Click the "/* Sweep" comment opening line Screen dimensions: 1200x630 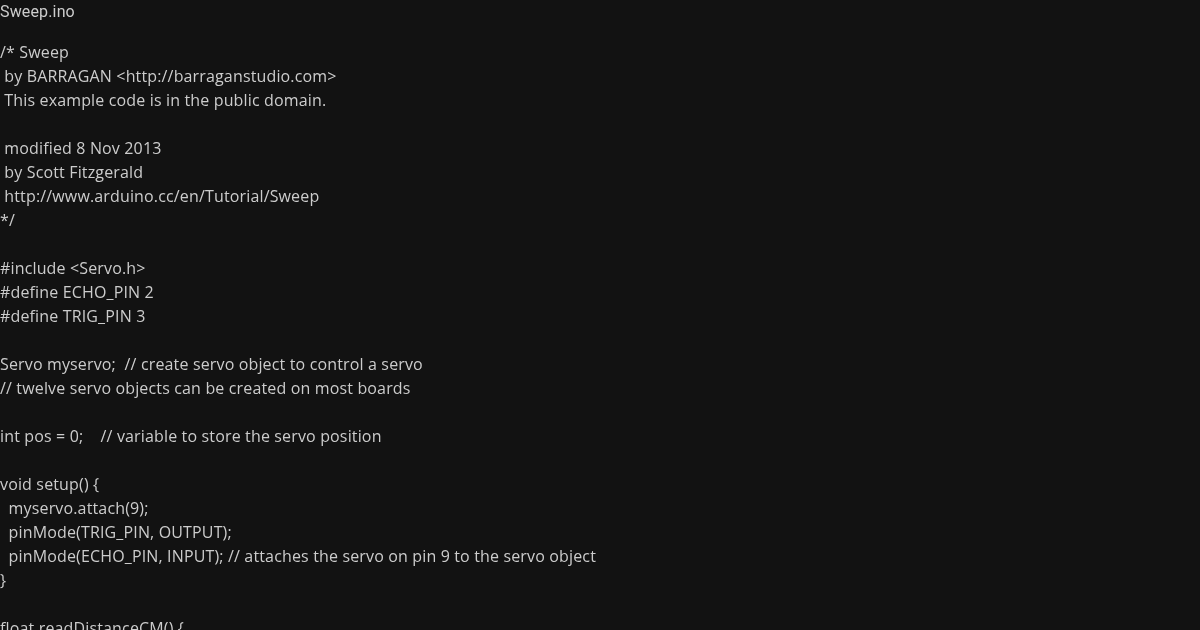pos(34,52)
